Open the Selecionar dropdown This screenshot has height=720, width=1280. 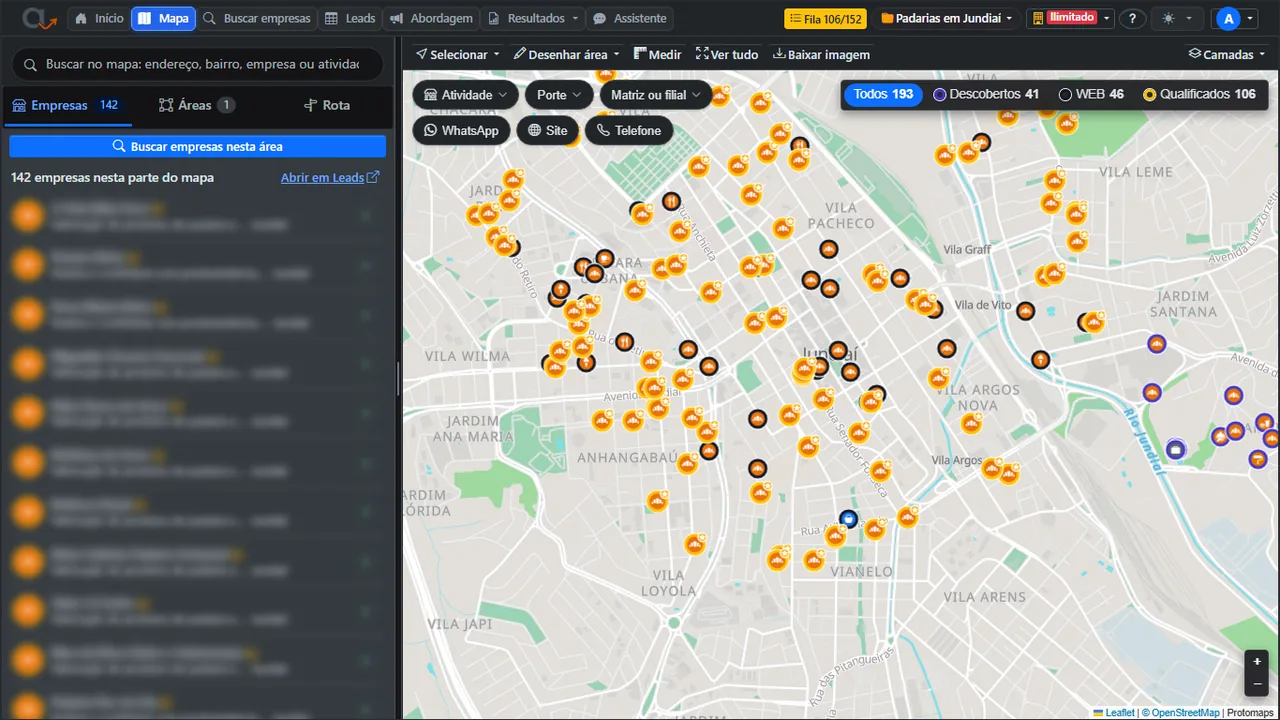point(458,54)
